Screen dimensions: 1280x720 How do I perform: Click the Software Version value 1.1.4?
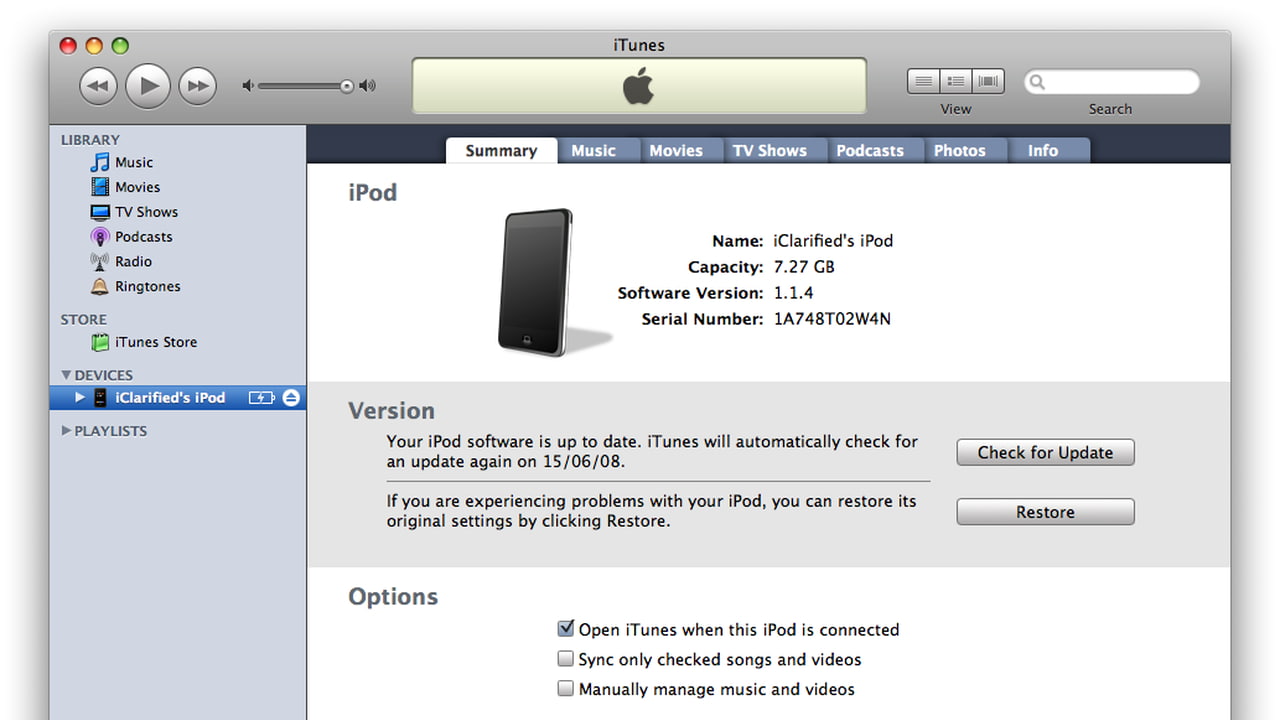[x=793, y=293]
